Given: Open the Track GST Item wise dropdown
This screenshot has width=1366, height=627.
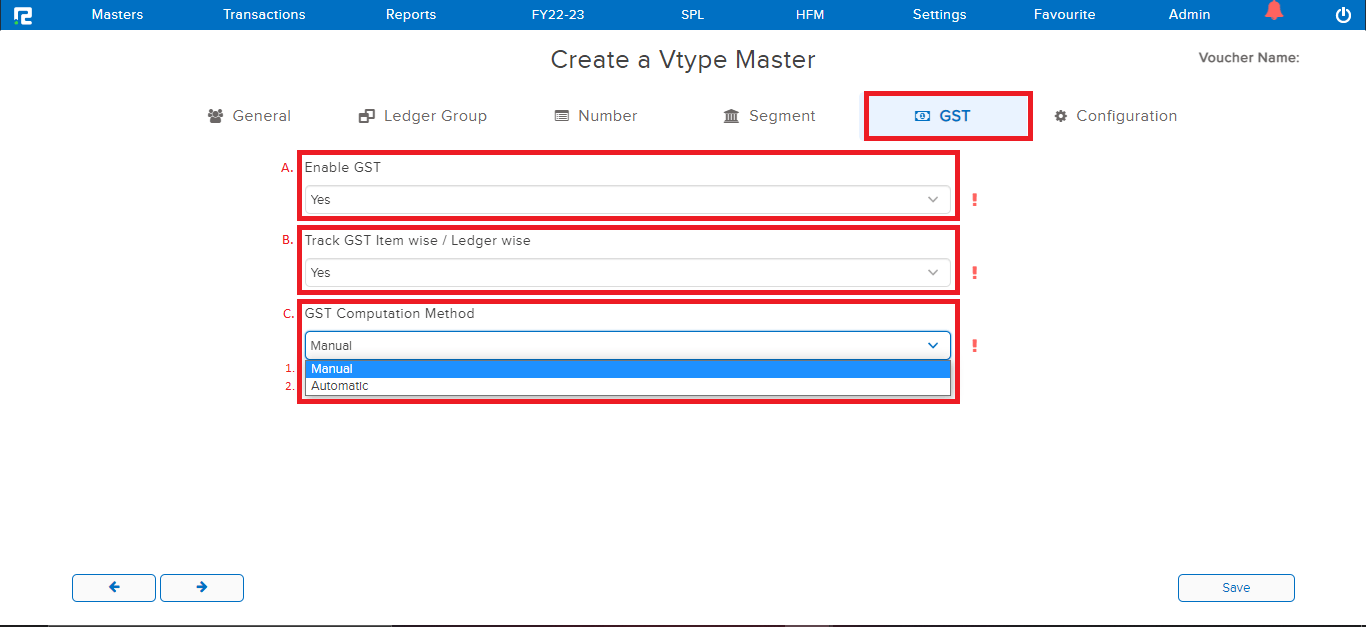Looking at the screenshot, I should coord(627,273).
